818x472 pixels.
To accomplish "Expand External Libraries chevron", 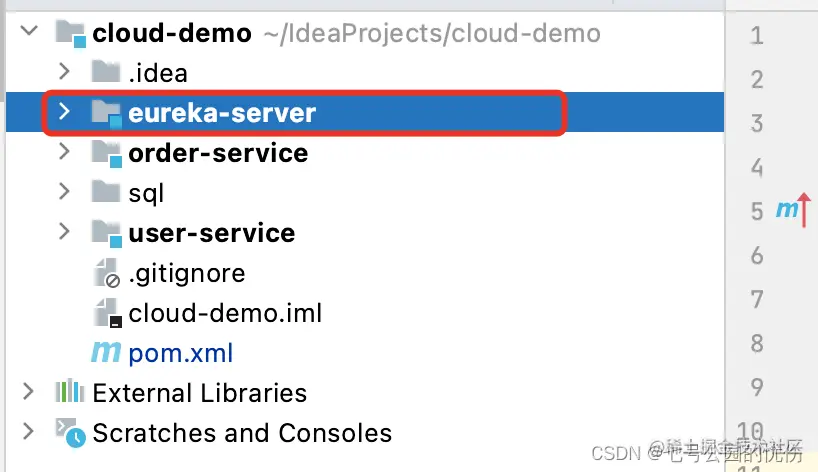I will point(28,391).
